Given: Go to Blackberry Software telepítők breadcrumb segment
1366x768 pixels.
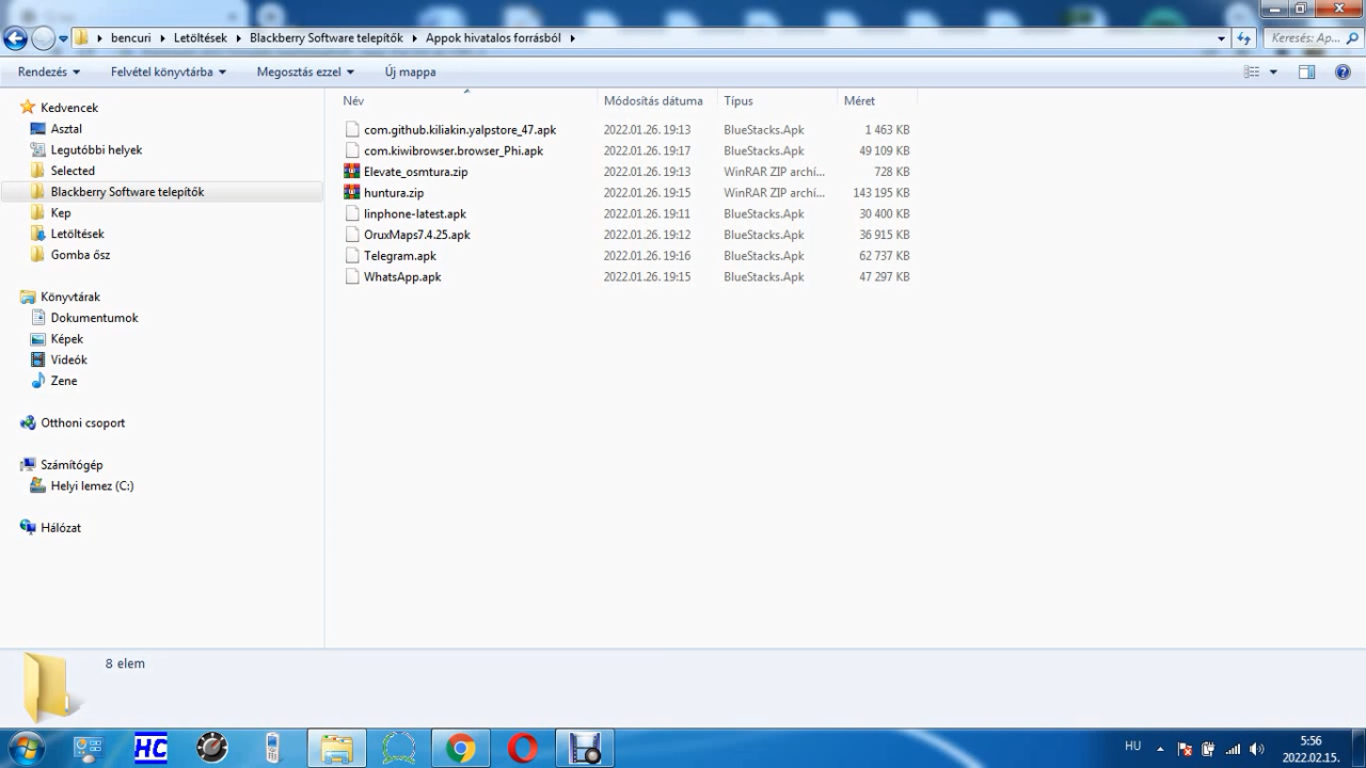Looking at the screenshot, I should click(327, 38).
